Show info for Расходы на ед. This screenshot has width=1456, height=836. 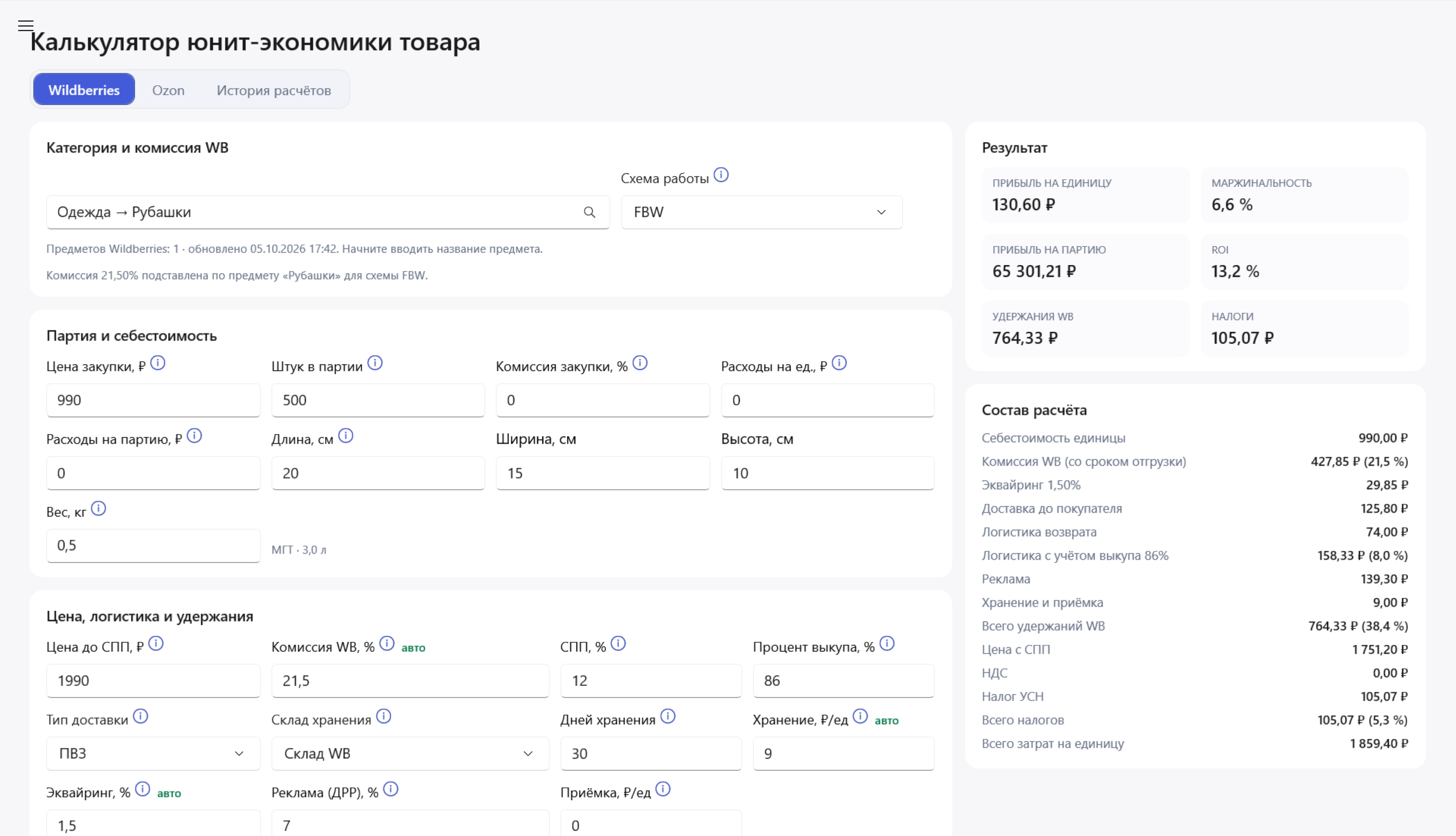pyautogui.click(x=839, y=363)
